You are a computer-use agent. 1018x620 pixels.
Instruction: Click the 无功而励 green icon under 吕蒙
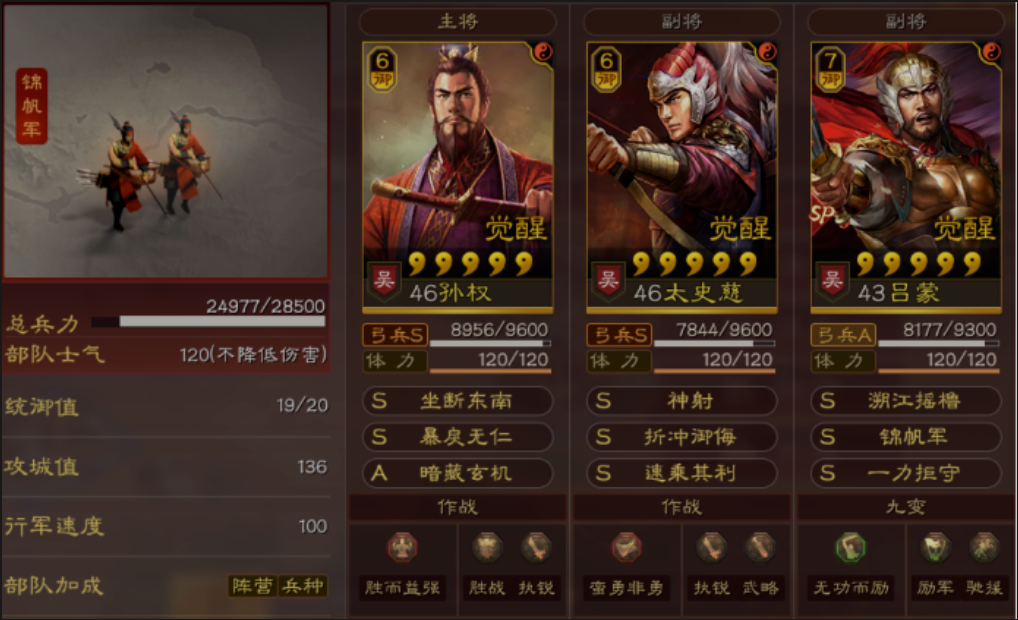(x=850, y=547)
